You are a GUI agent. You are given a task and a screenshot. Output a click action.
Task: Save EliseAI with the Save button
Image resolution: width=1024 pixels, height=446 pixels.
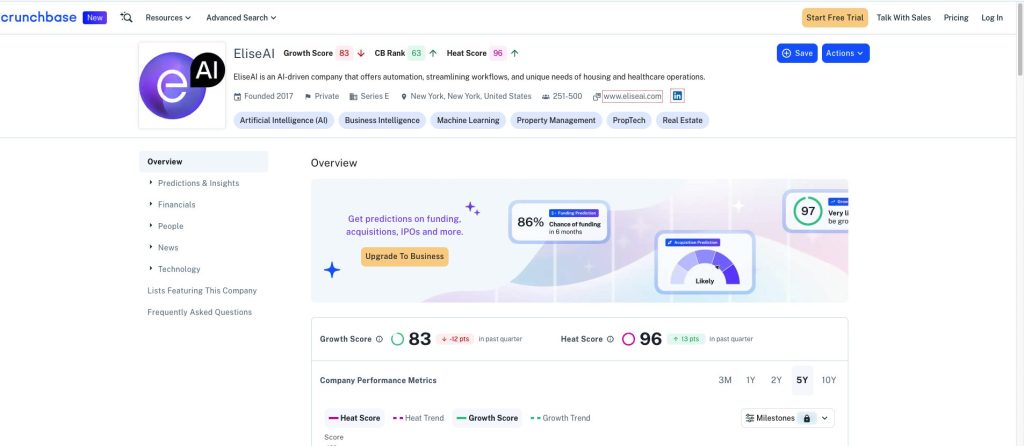(797, 54)
